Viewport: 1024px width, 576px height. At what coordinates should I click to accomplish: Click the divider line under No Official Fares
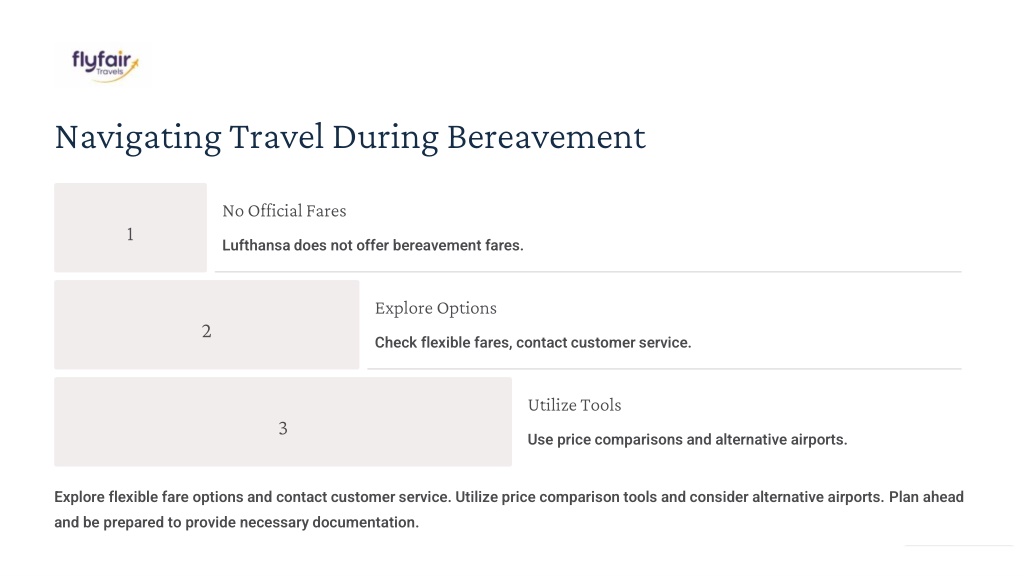coord(588,272)
